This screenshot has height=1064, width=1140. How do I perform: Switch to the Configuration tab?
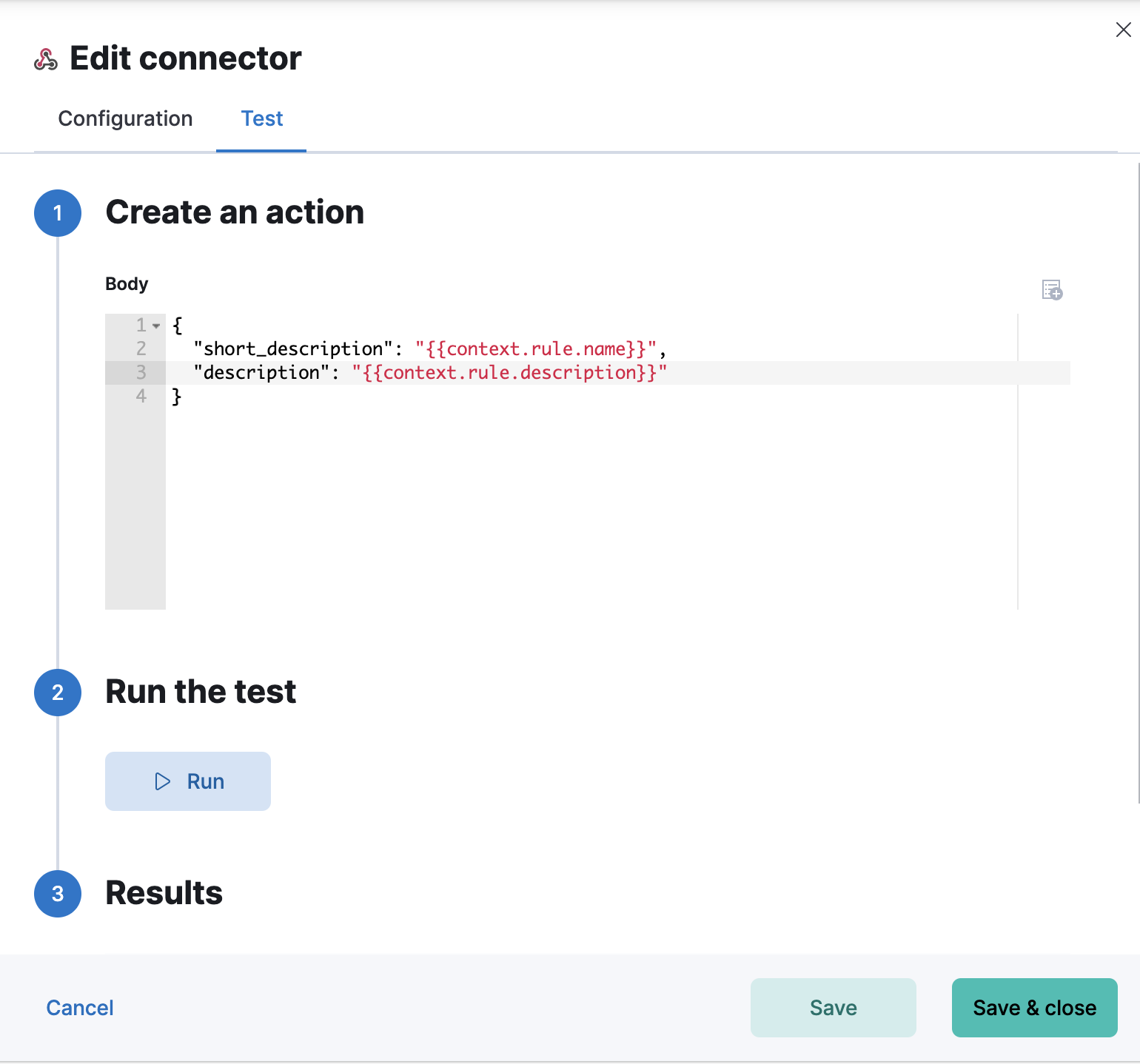[x=125, y=118]
